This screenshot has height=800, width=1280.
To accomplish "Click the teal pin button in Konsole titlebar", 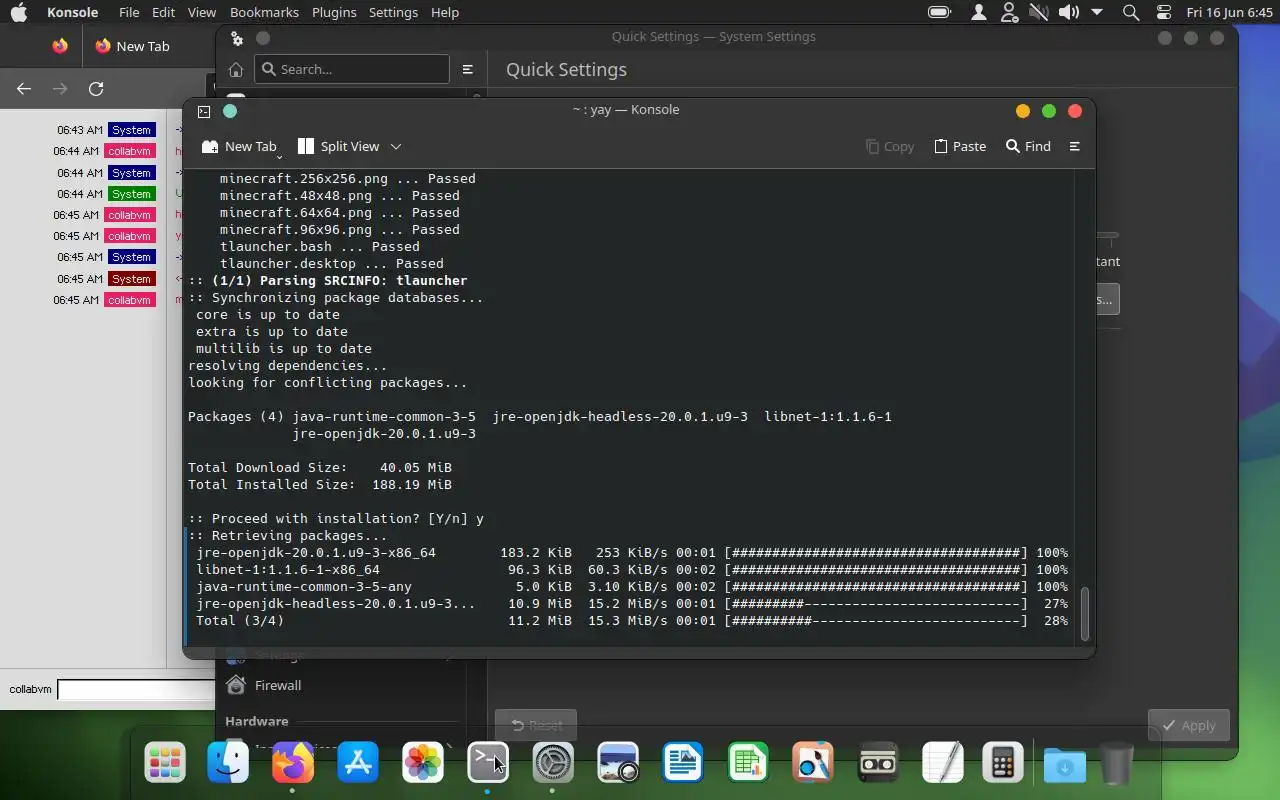I will point(230,111).
